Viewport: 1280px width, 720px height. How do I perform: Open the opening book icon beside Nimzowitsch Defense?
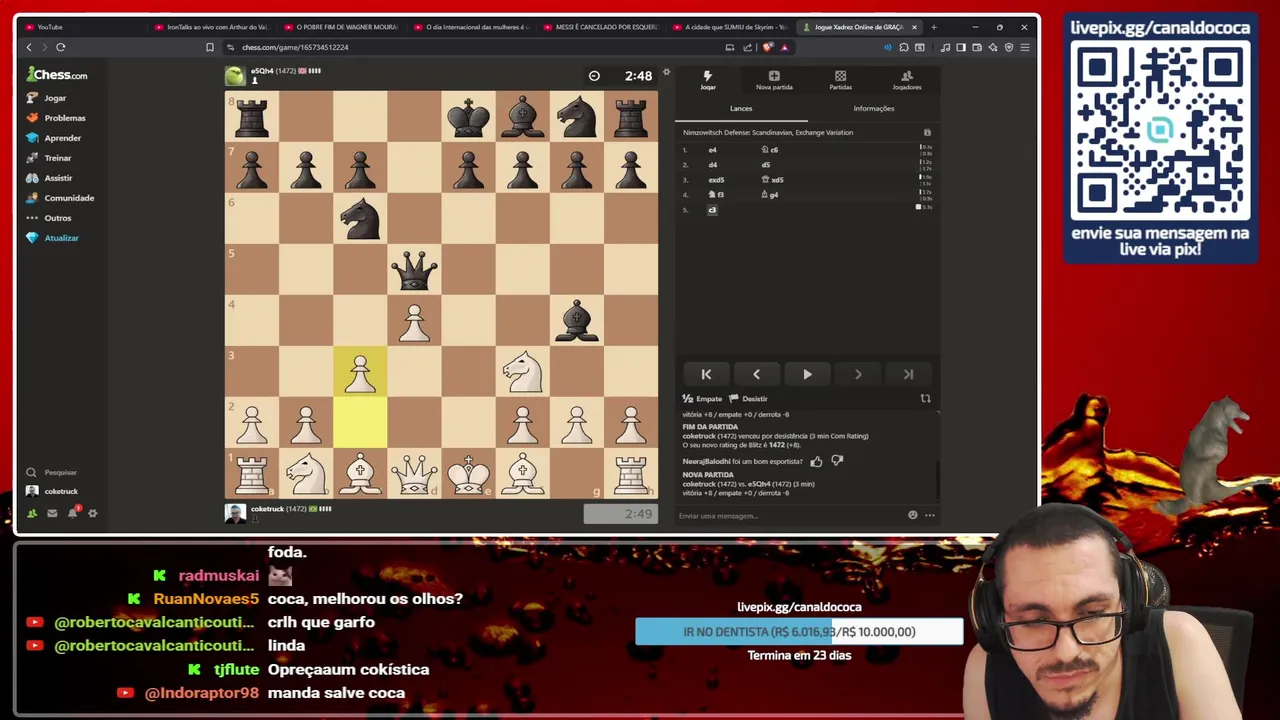click(x=927, y=132)
